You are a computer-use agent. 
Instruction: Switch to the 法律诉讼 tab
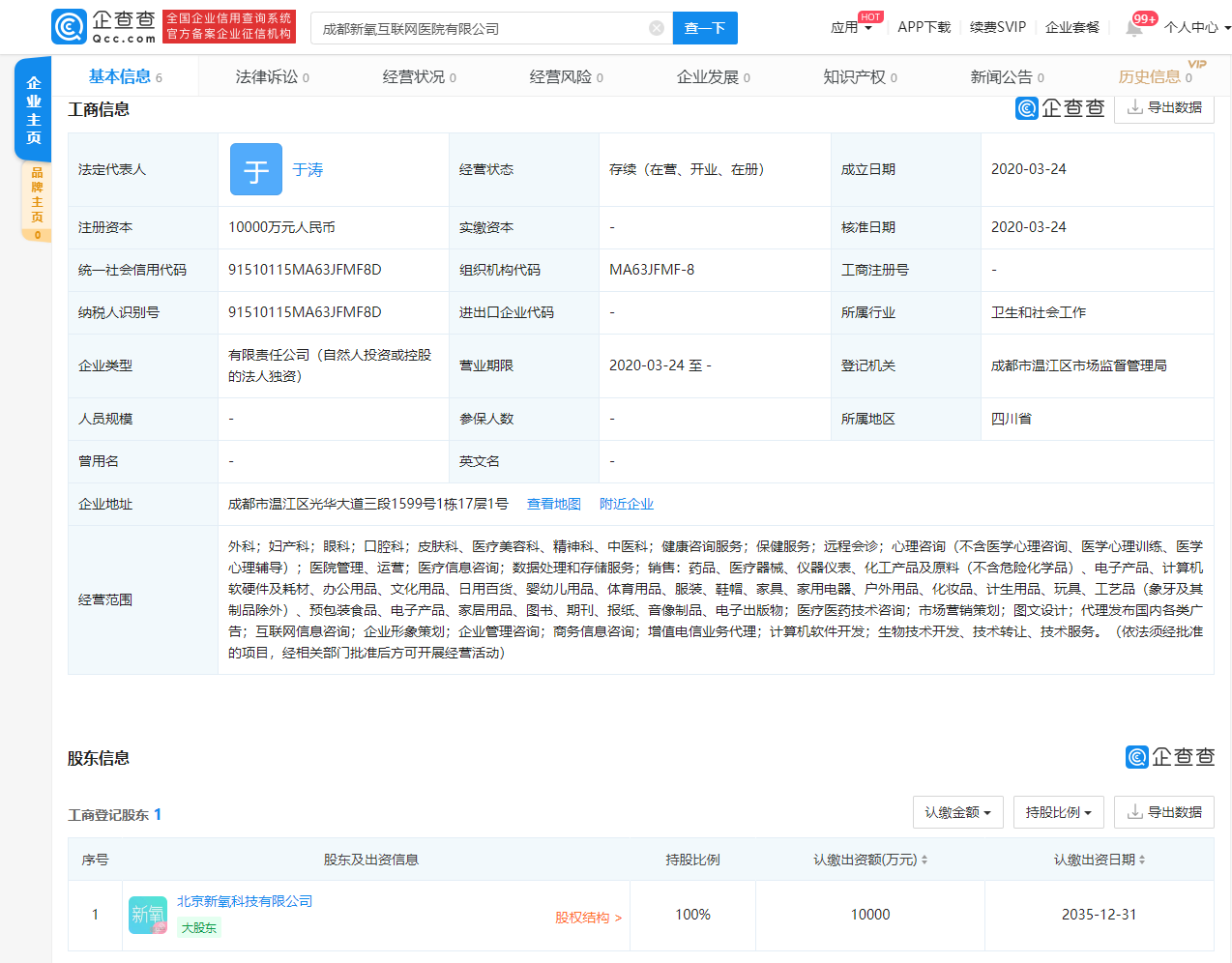pos(272,77)
